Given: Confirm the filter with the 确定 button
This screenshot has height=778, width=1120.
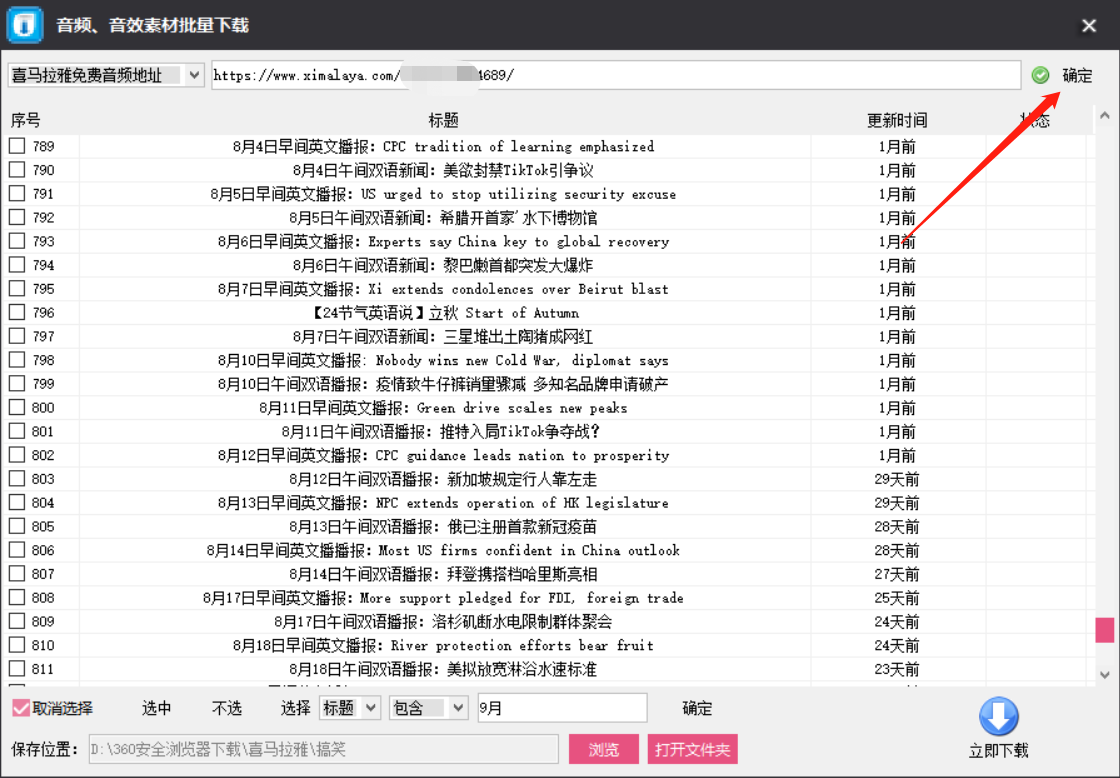Looking at the screenshot, I should click(x=696, y=707).
